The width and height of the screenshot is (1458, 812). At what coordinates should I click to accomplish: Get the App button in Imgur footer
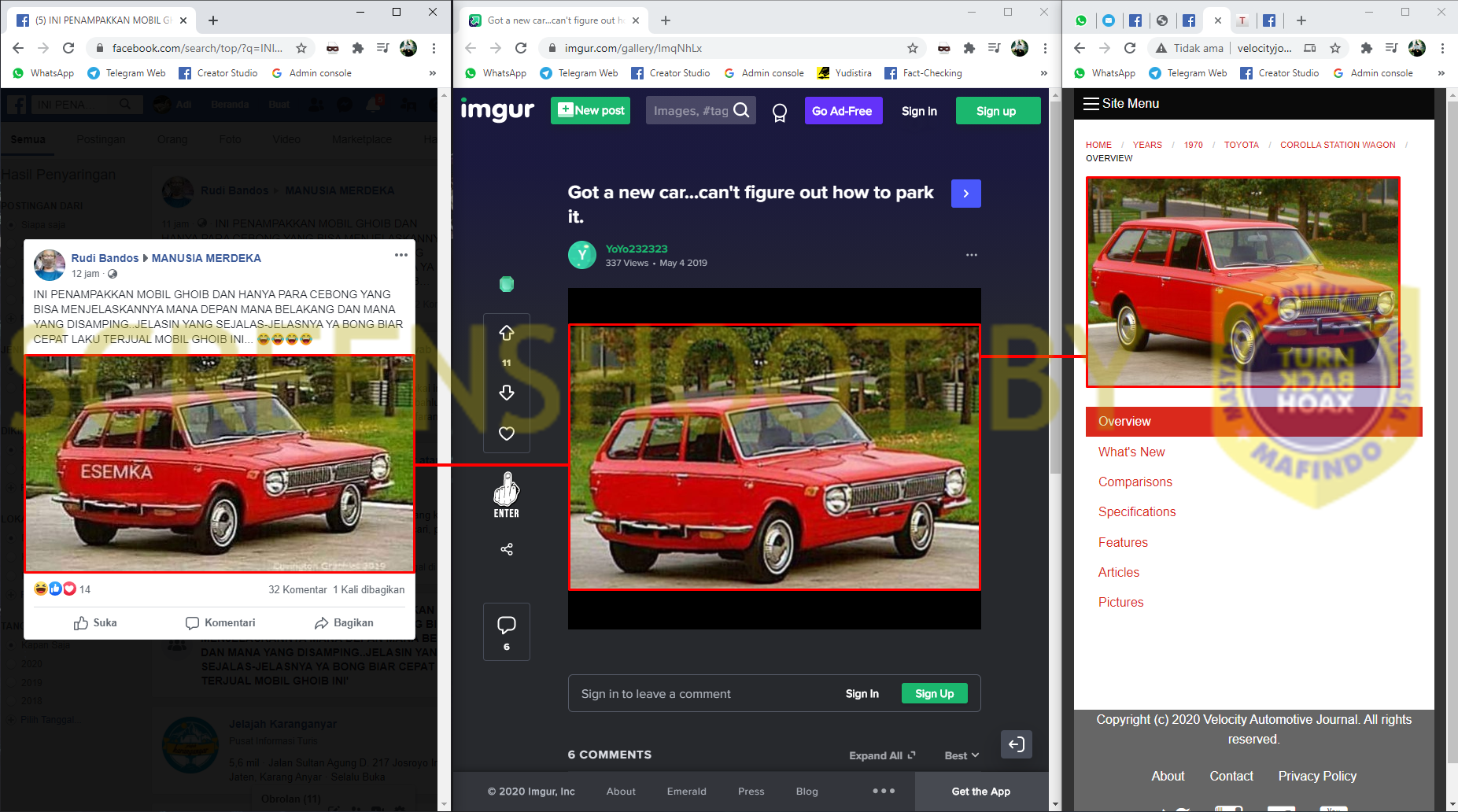pos(980,792)
